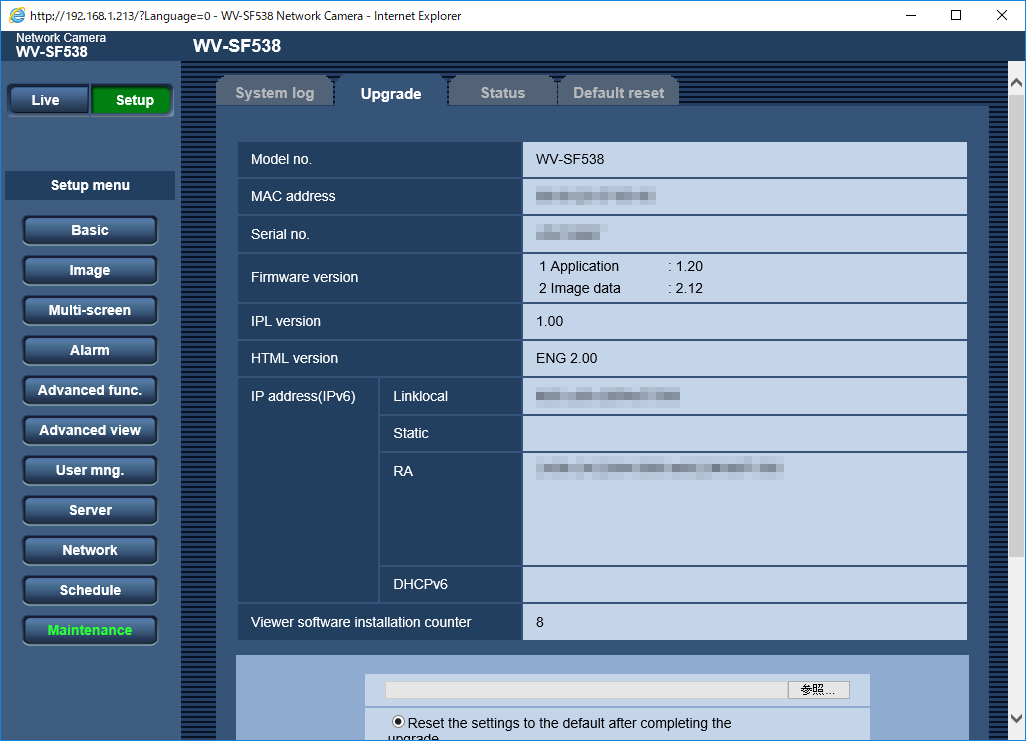Click the IPL version value 1.00
Screen dimensions: 1026x741
pyautogui.click(x=550, y=321)
